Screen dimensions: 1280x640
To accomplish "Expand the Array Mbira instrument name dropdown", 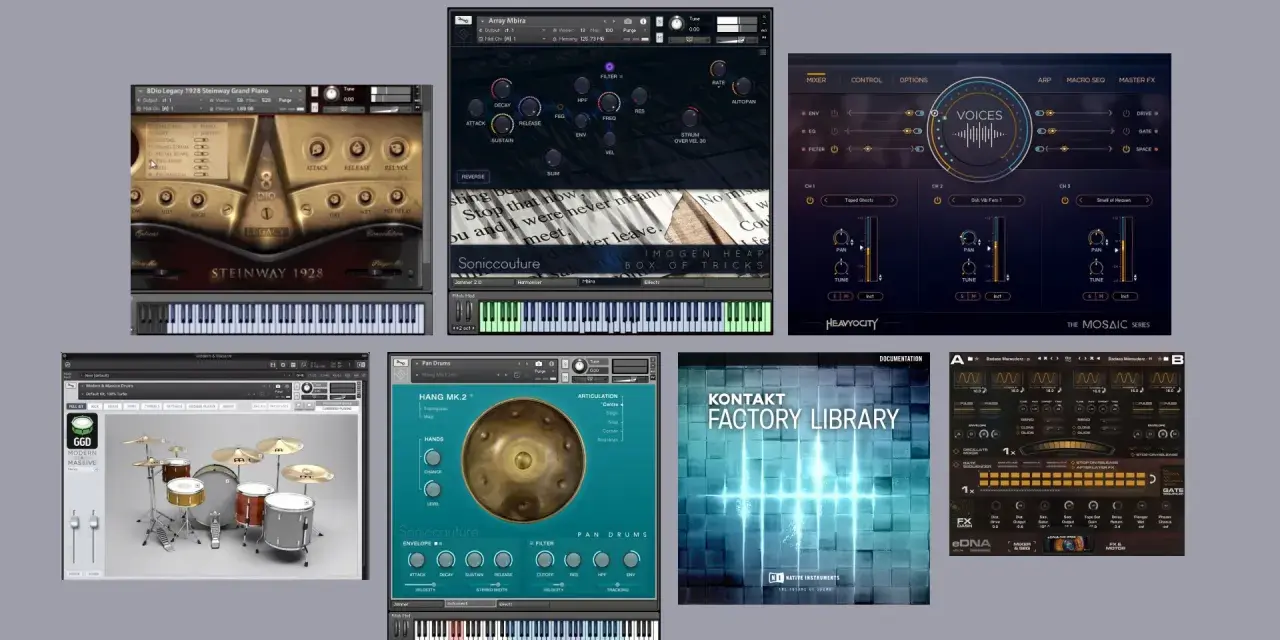I will pyautogui.click(x=482, y=21).
